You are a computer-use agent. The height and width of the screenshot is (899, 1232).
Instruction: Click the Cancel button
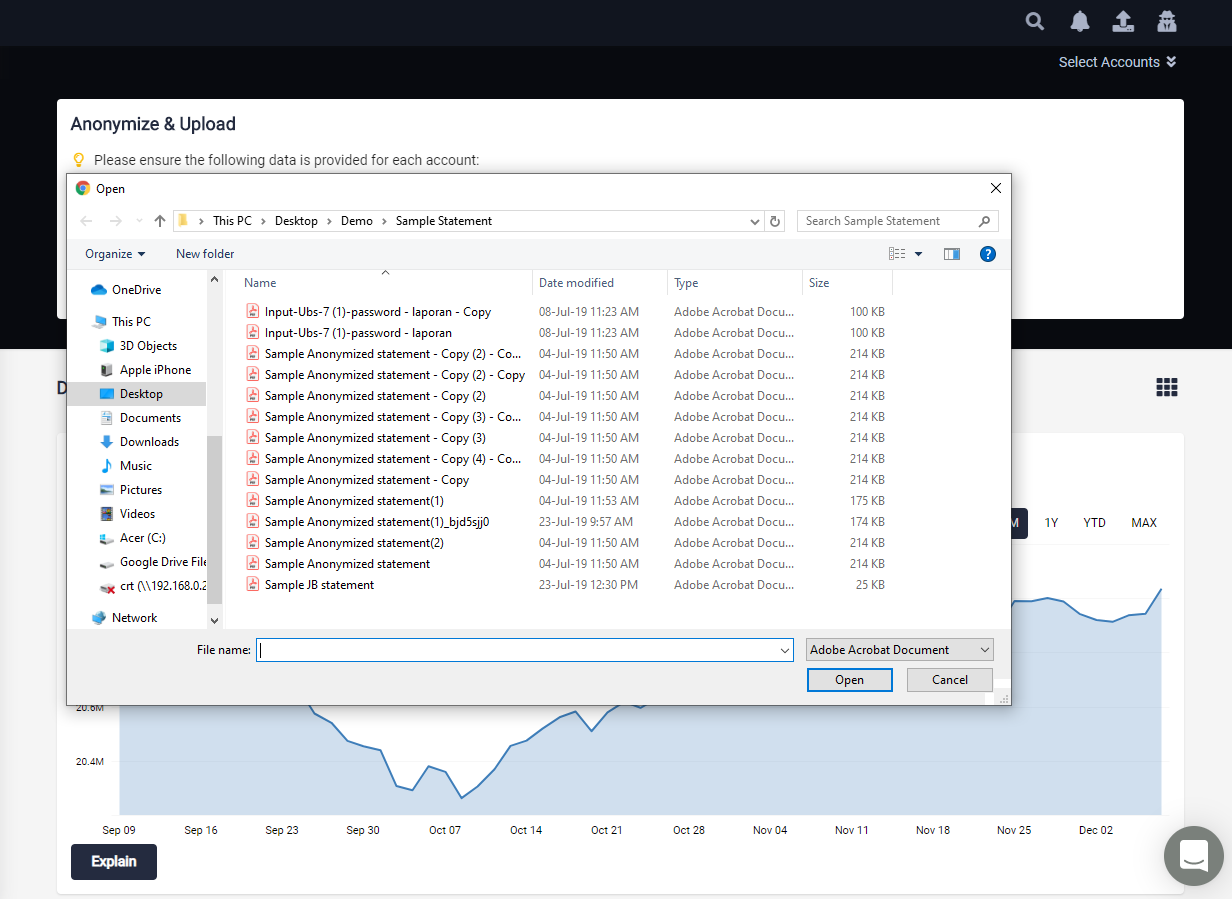950,680
